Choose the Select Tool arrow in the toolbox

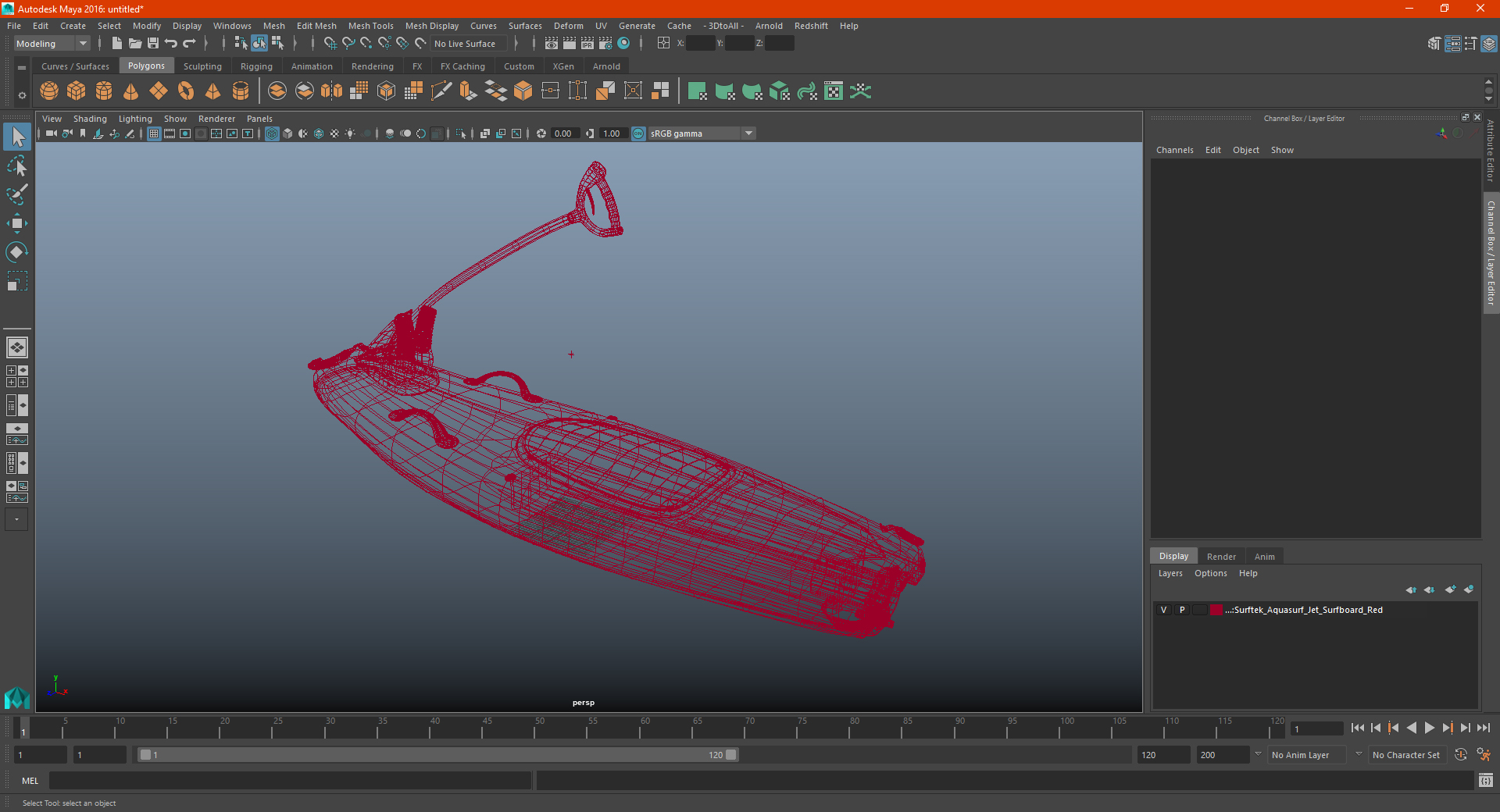17,137
